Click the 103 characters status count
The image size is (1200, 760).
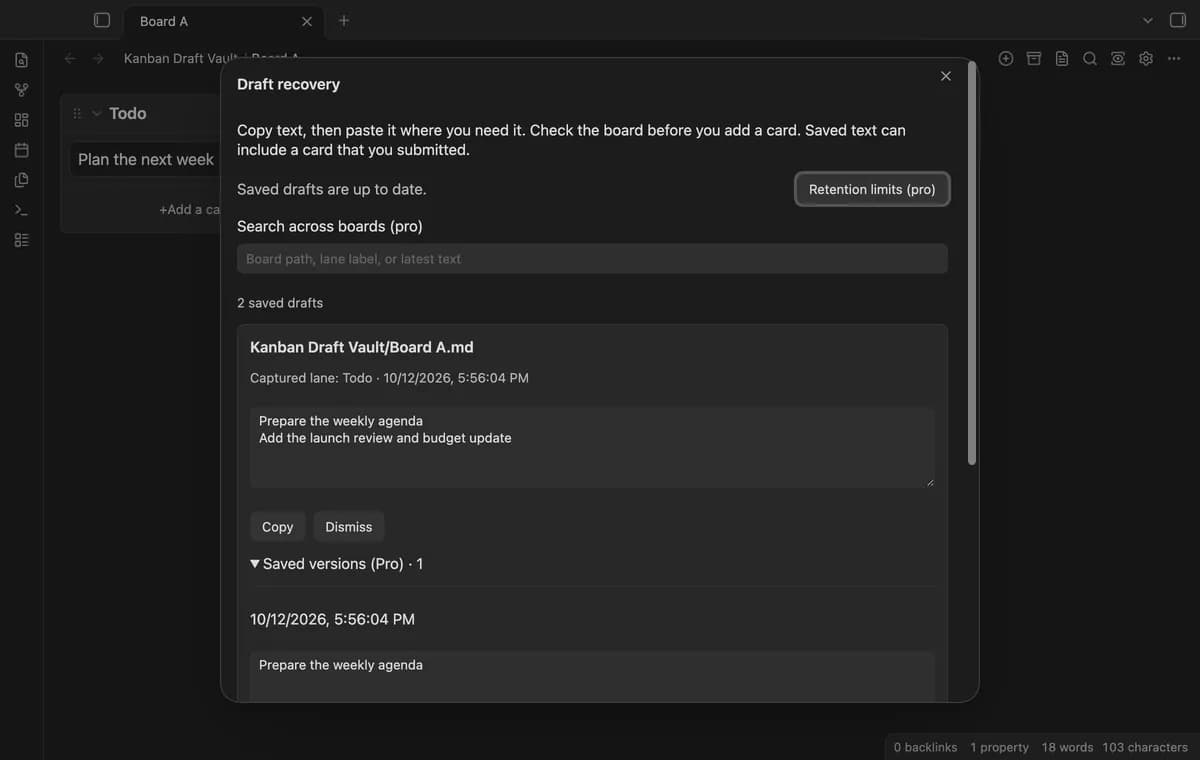(1145, 747)
